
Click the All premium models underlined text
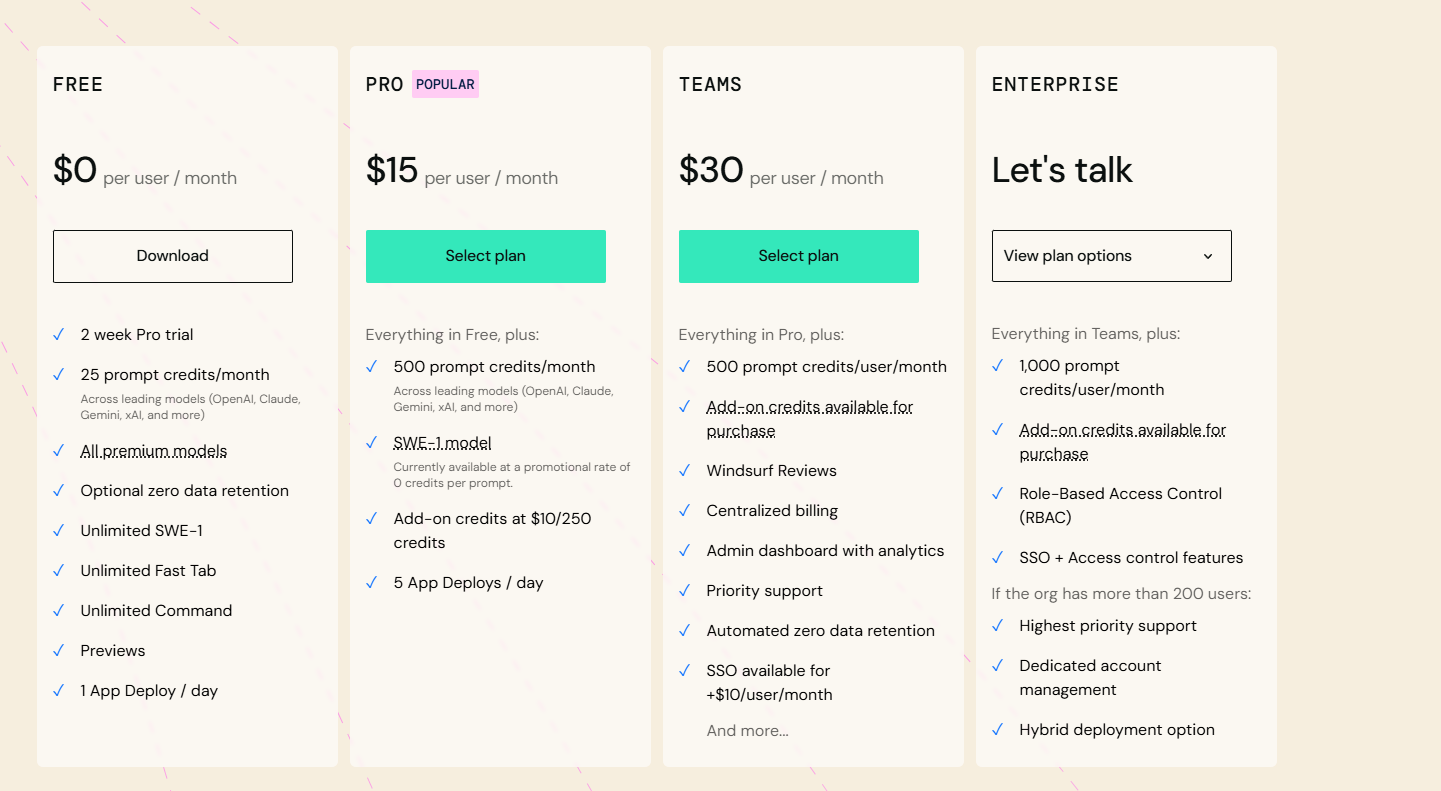coord(154,451)
